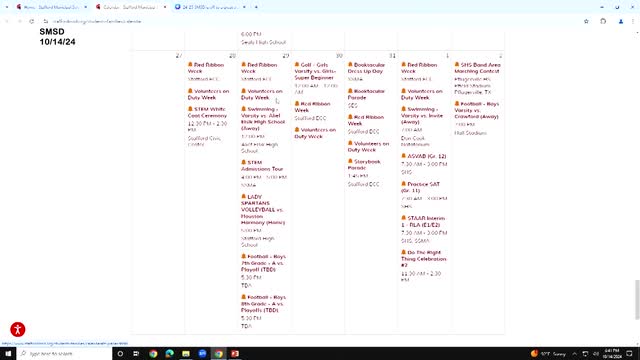Open STEM White Coat Ceremony event
The height and width of the screenshot is (360, 640).
click(207, 112)
